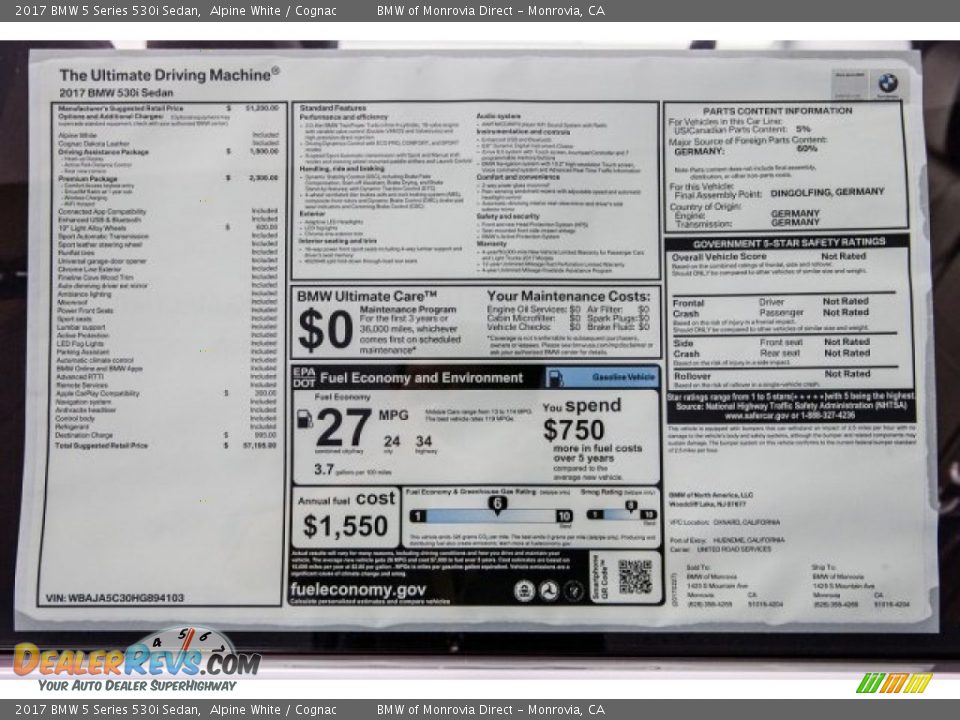Click the Annual fuel cost $1,550 box
Screen dimensions: 960x720
tap(346, 517)
